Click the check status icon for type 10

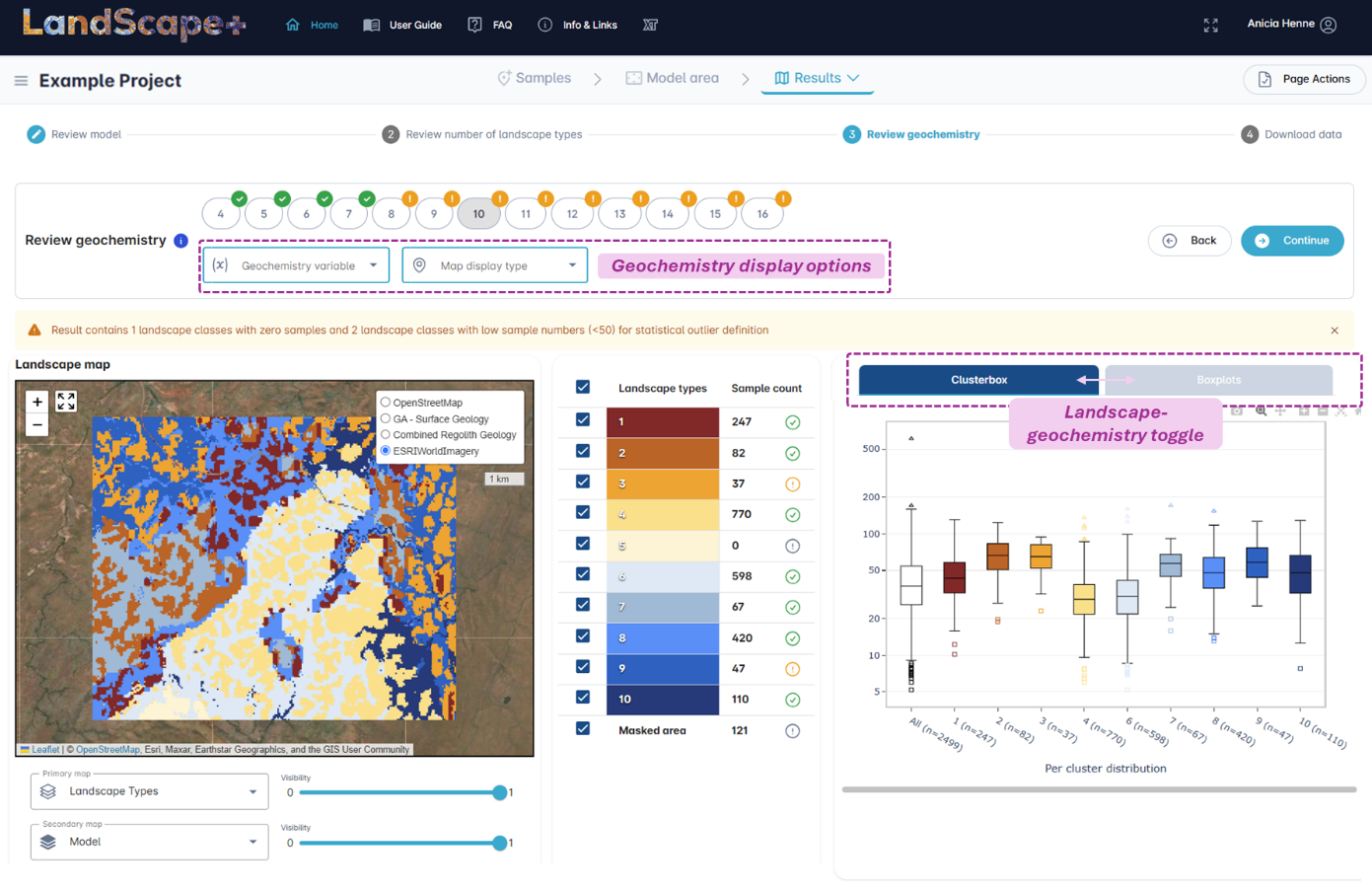point(792,700)
